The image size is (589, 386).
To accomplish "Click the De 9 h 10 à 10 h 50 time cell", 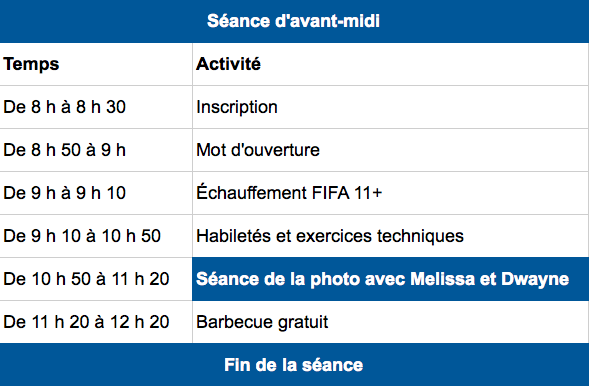I will pos(96,236).
